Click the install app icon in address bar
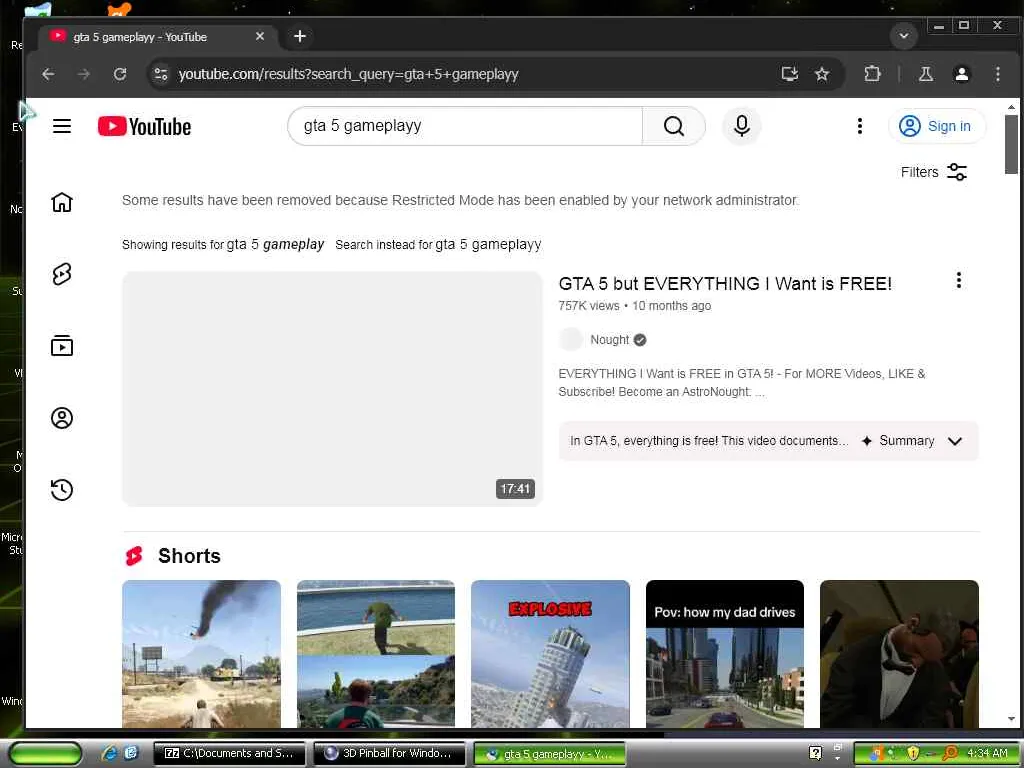Image resolution: width=1024 pixels, height=768 pixels. tap(790, 74)
